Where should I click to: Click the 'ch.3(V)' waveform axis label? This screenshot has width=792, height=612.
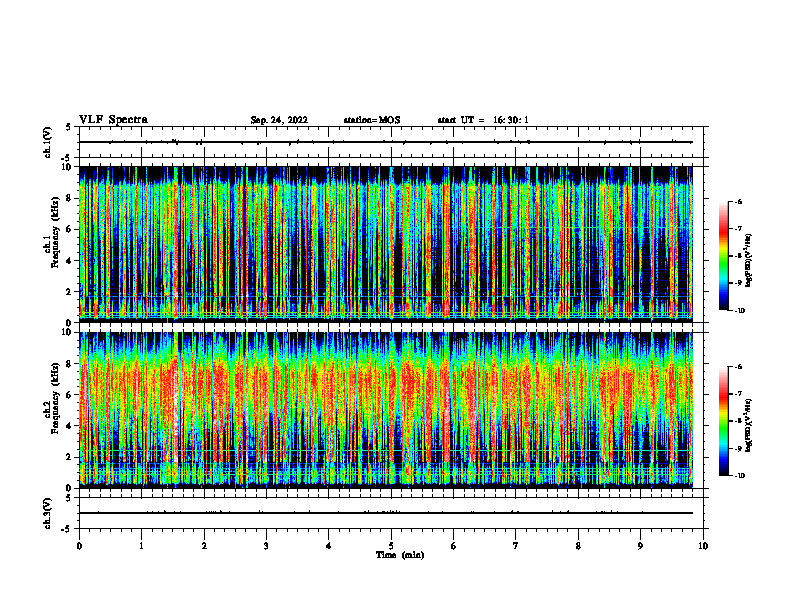(x=48, y=513)
